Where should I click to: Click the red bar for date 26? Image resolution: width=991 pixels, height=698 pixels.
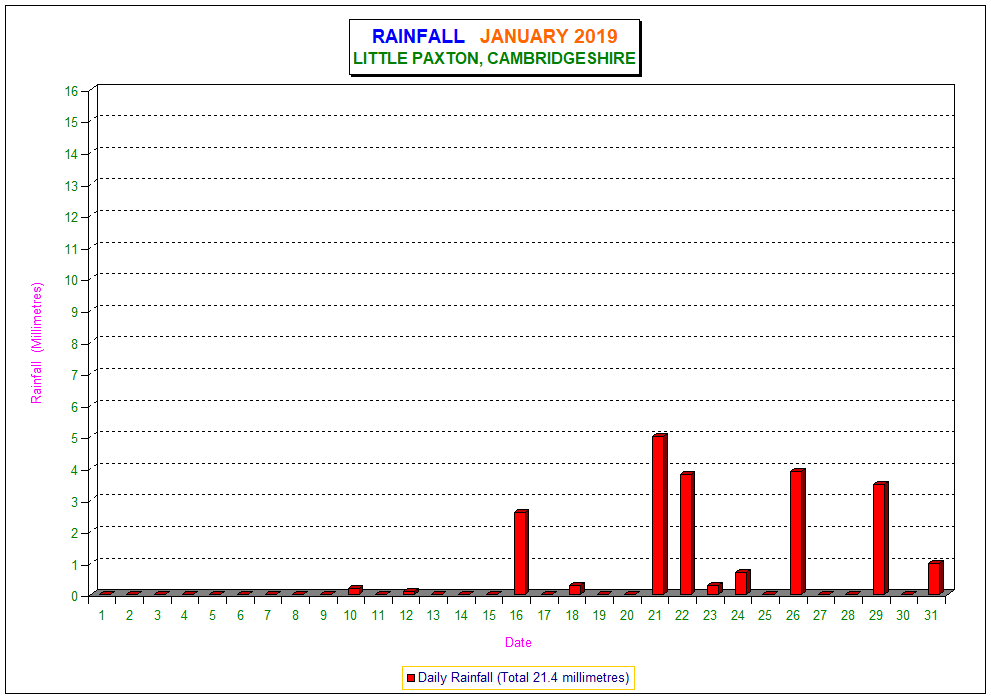(x=797, y=532)
